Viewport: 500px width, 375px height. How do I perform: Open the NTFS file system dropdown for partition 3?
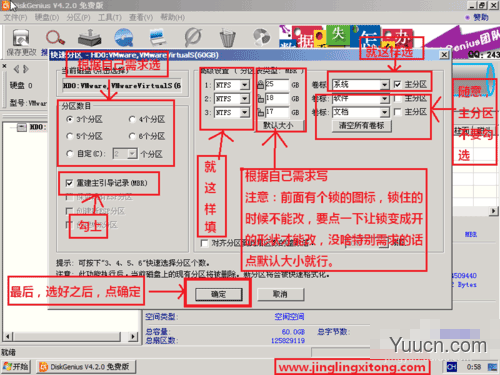pyautogui.click(x=244, y=112)
